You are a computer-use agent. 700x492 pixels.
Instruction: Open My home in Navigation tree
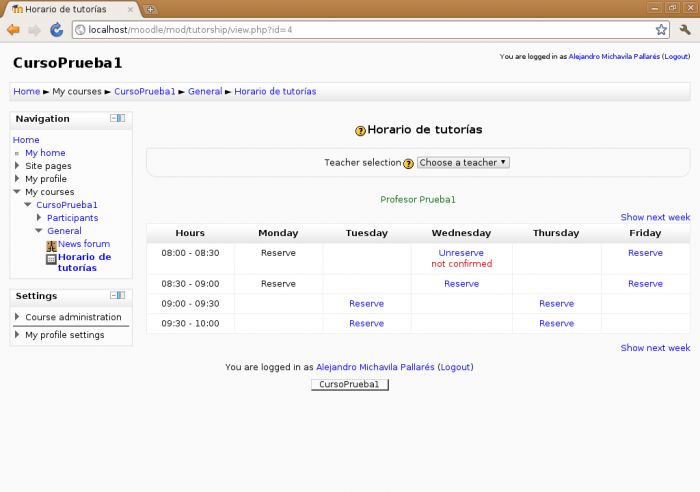point(45,153)
